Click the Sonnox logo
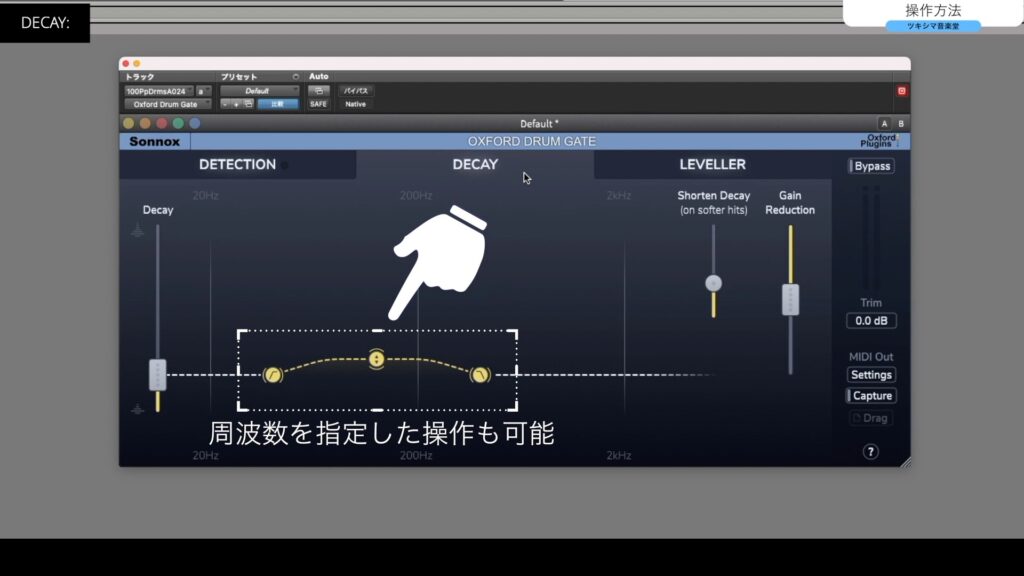 (x=155, y=142)
